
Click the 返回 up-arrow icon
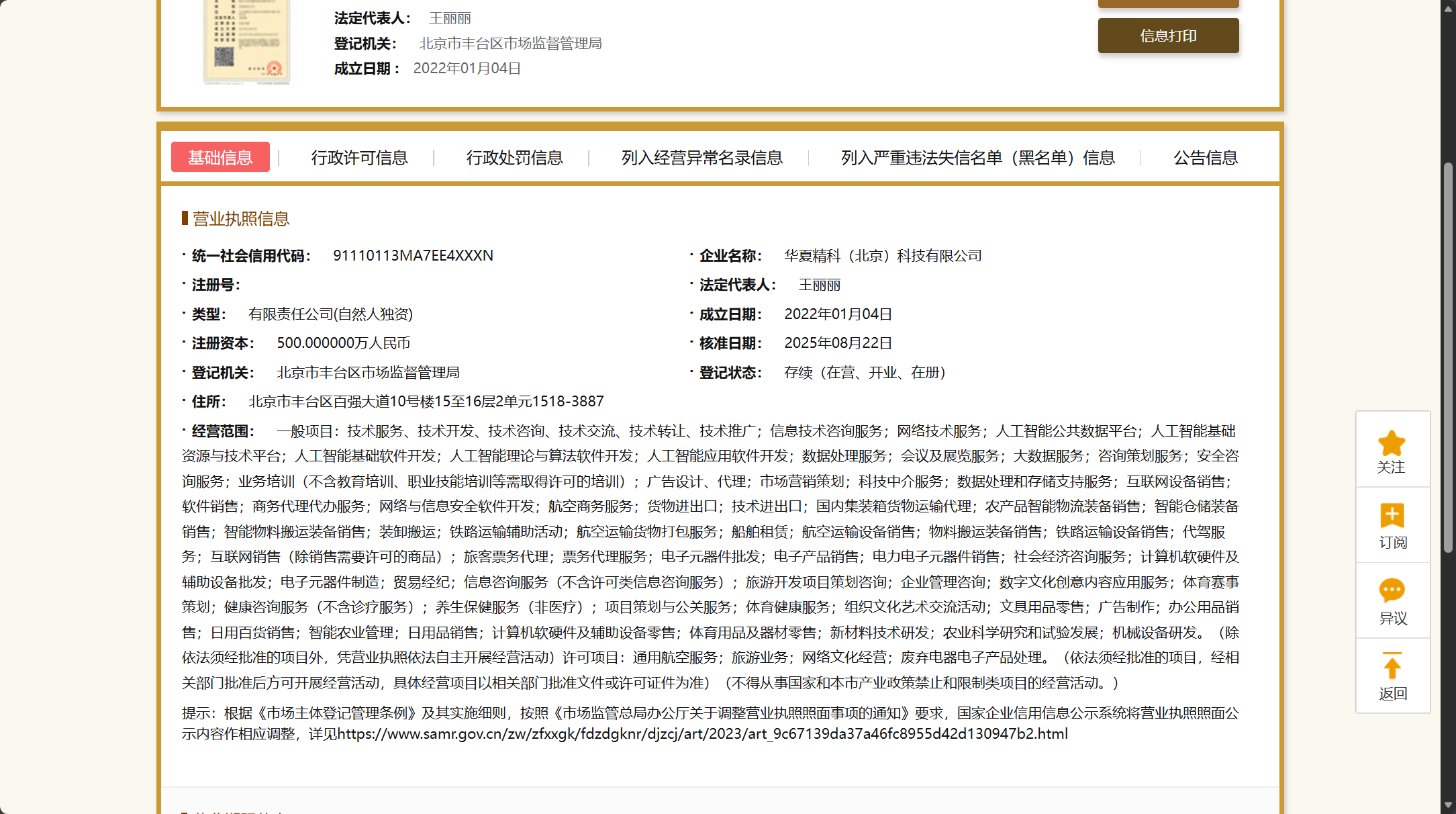1392,666
